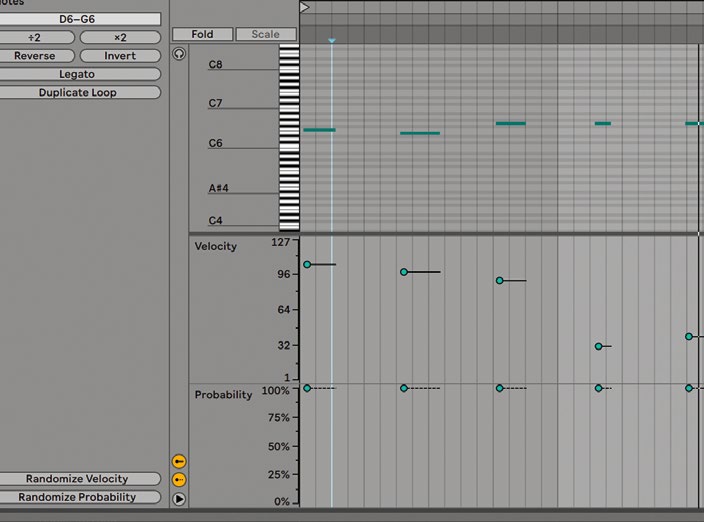
Task: Click the piano keyboard strip
Action: click(x=289, y=138)
